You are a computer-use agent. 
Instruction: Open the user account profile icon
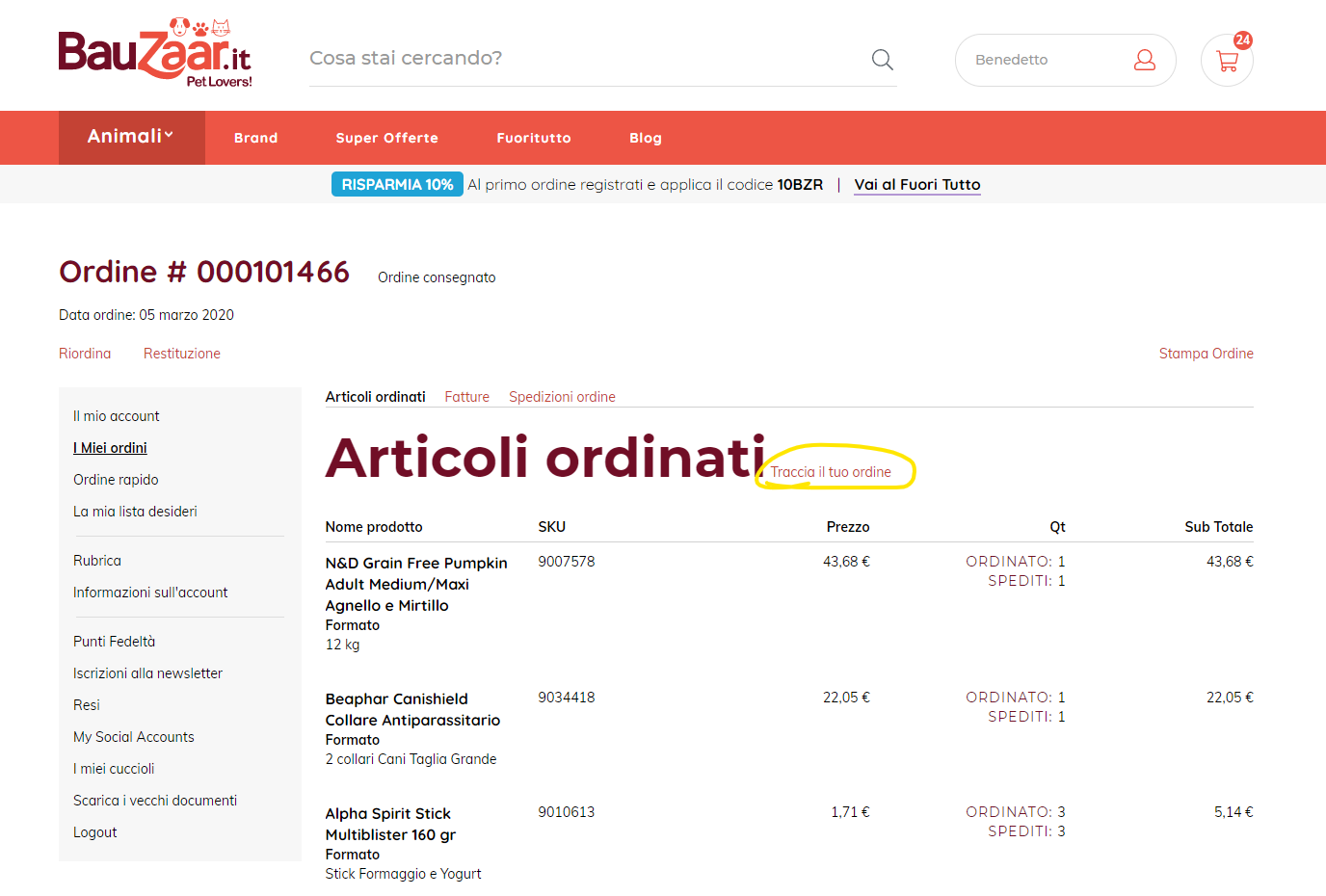[1144, 60]
